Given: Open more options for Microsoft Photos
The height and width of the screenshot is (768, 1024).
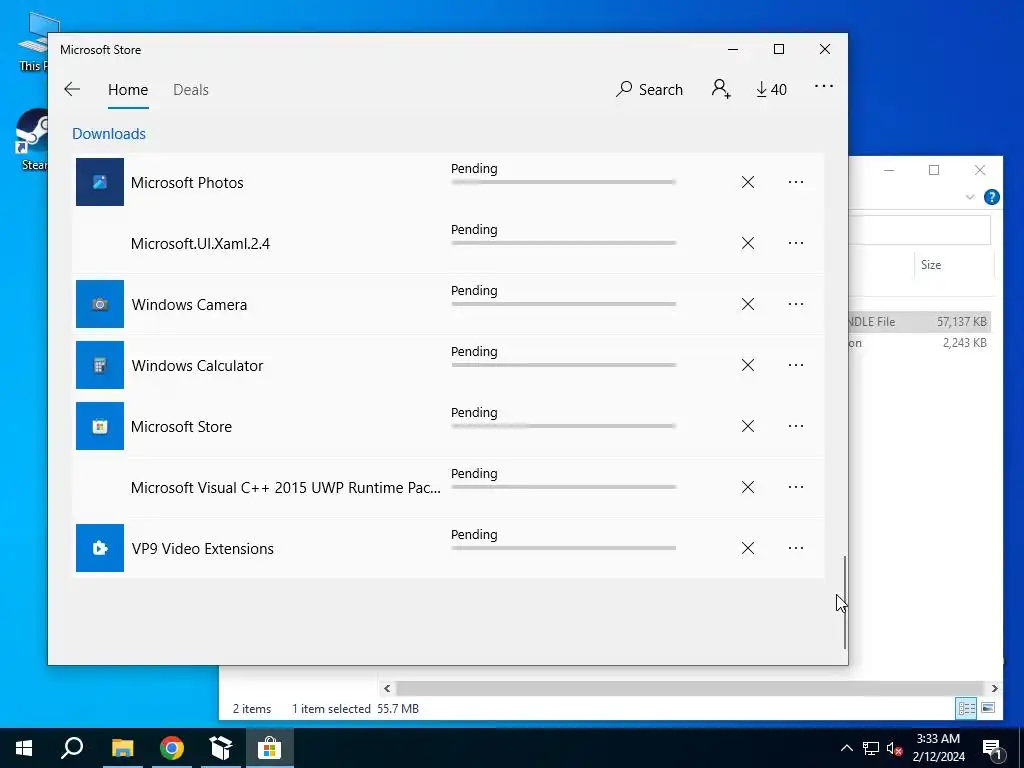Looking at the screenshot, I should [795, 182].
